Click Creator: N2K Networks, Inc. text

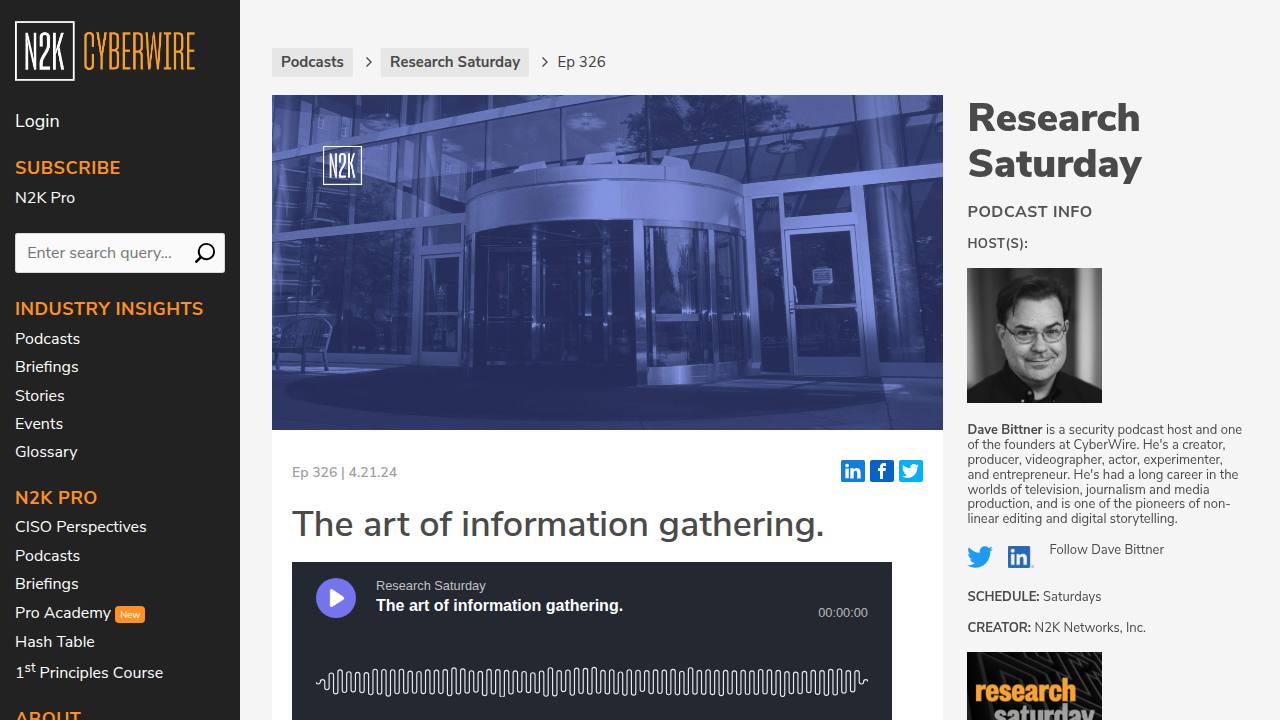point(1056,628)
